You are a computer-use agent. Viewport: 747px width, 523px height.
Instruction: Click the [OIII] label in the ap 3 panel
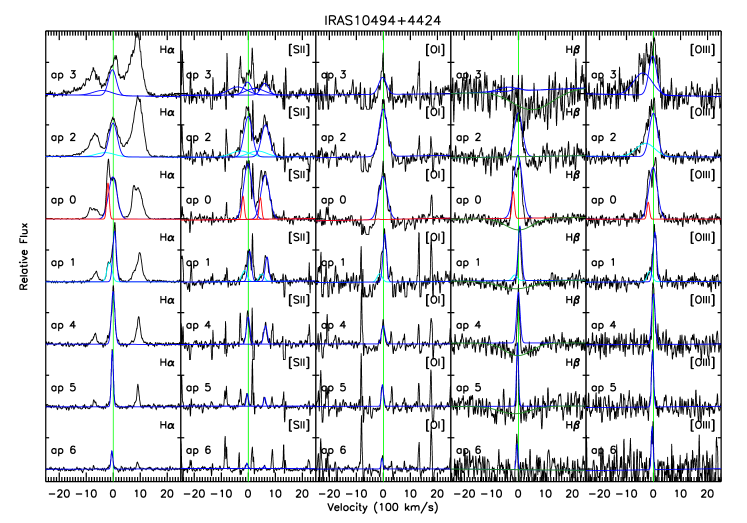[x=703, y=50]
